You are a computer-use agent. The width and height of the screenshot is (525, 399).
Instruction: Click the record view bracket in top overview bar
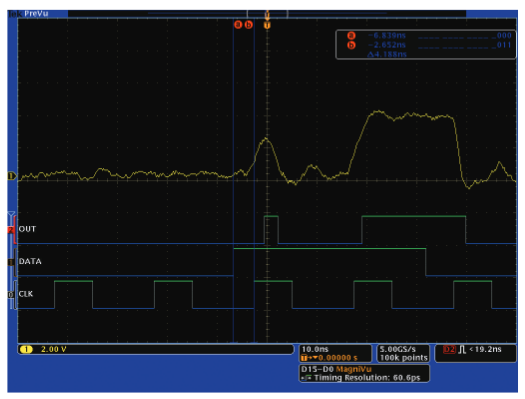[x=267, y=14]
